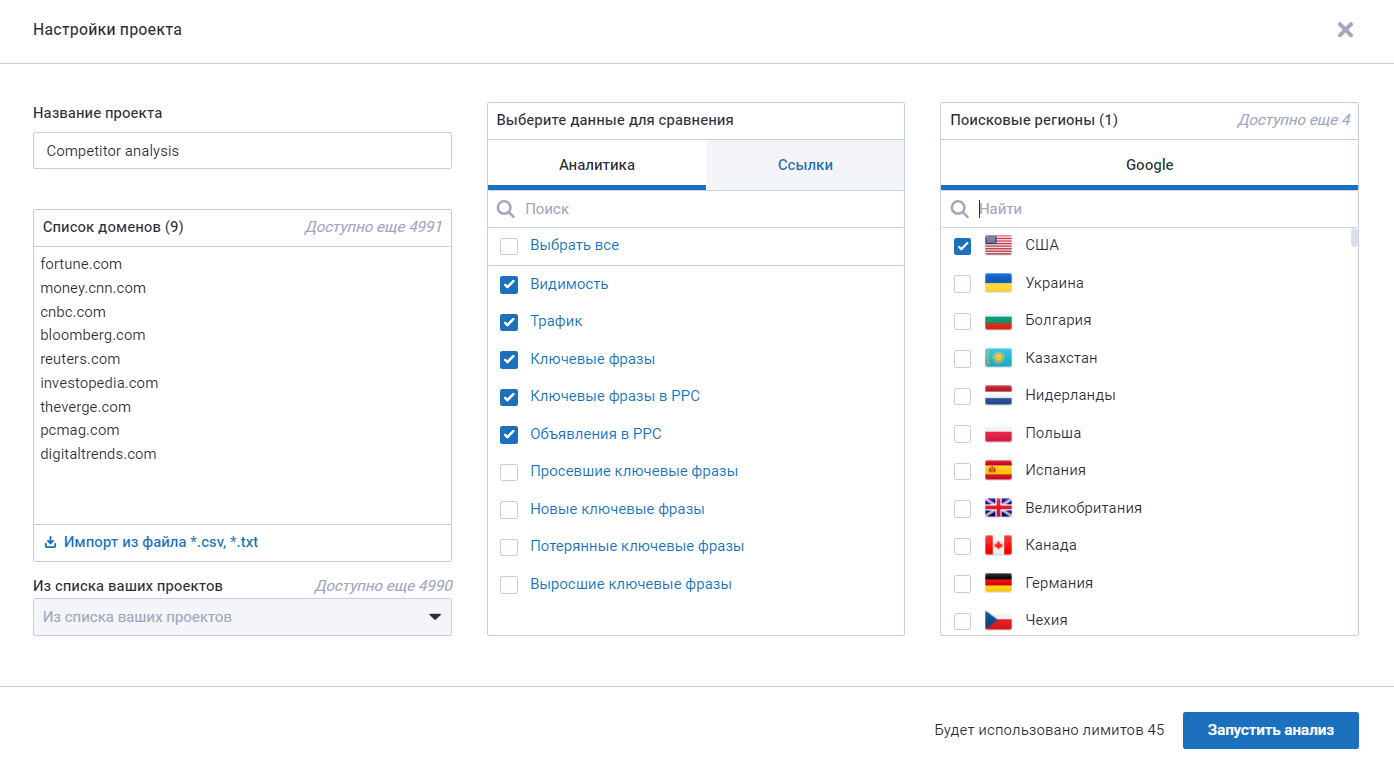Click the regions list scrollbar thumb

(x=1354, y=237)
